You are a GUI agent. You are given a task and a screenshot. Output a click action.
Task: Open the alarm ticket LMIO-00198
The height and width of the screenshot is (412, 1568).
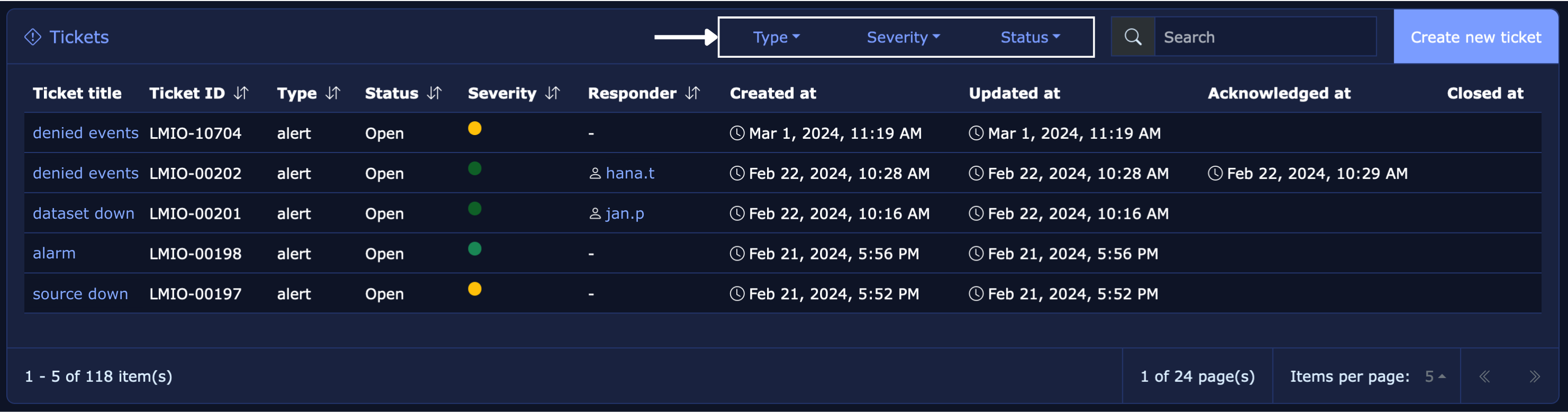coord(54,254)
